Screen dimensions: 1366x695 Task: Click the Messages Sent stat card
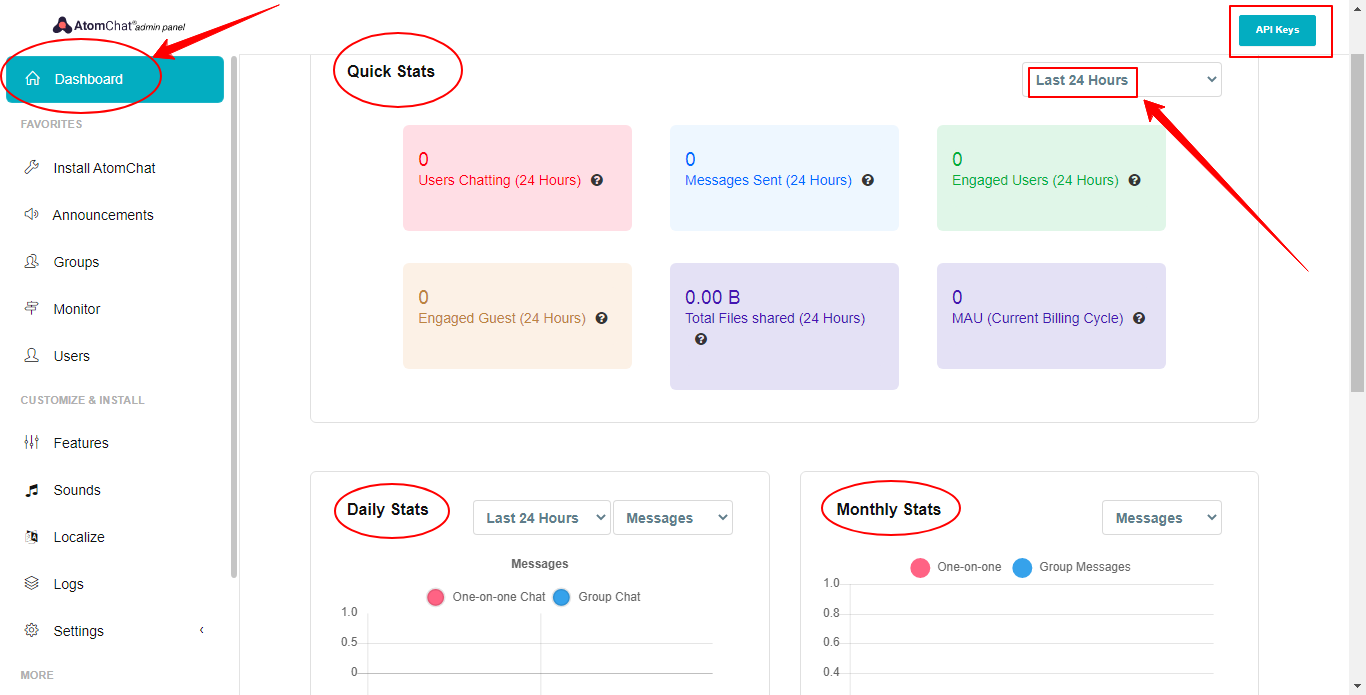(784, 178)
